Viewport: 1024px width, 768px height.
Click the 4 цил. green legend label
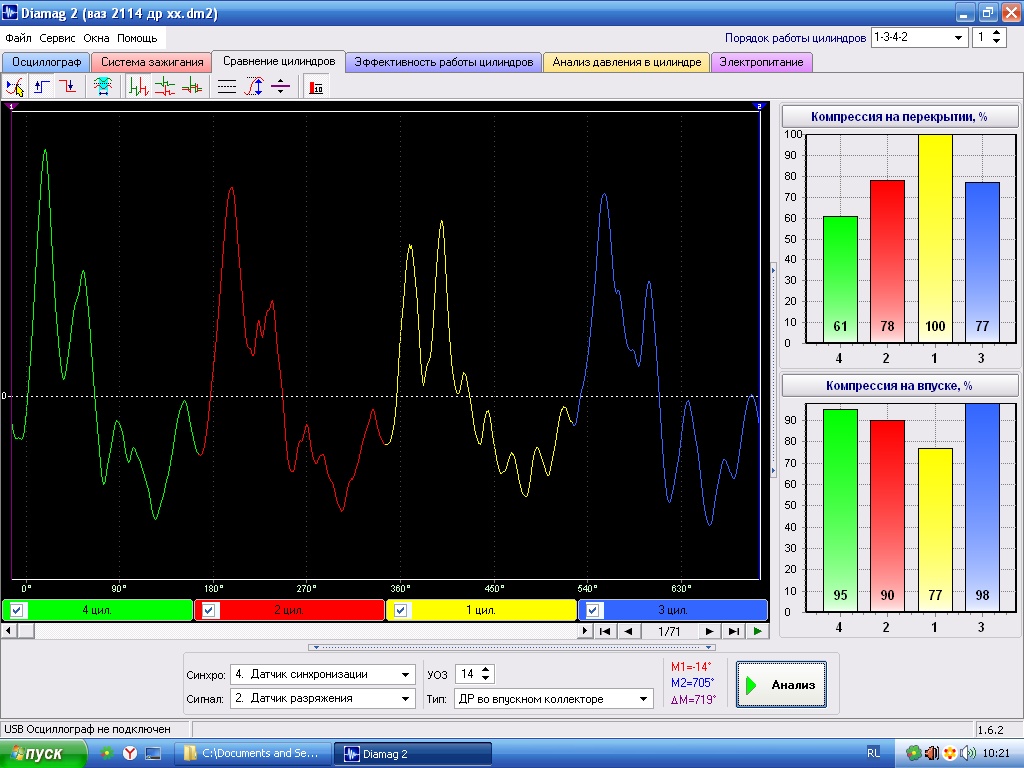pos(97,610)
